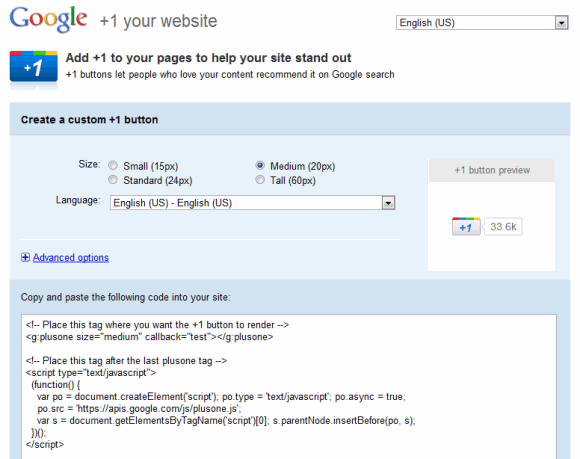Image resolution: width=580 pixels, height=459 pixels.
Task: Click inside the code snippet text area
Action: pos(289,387)
